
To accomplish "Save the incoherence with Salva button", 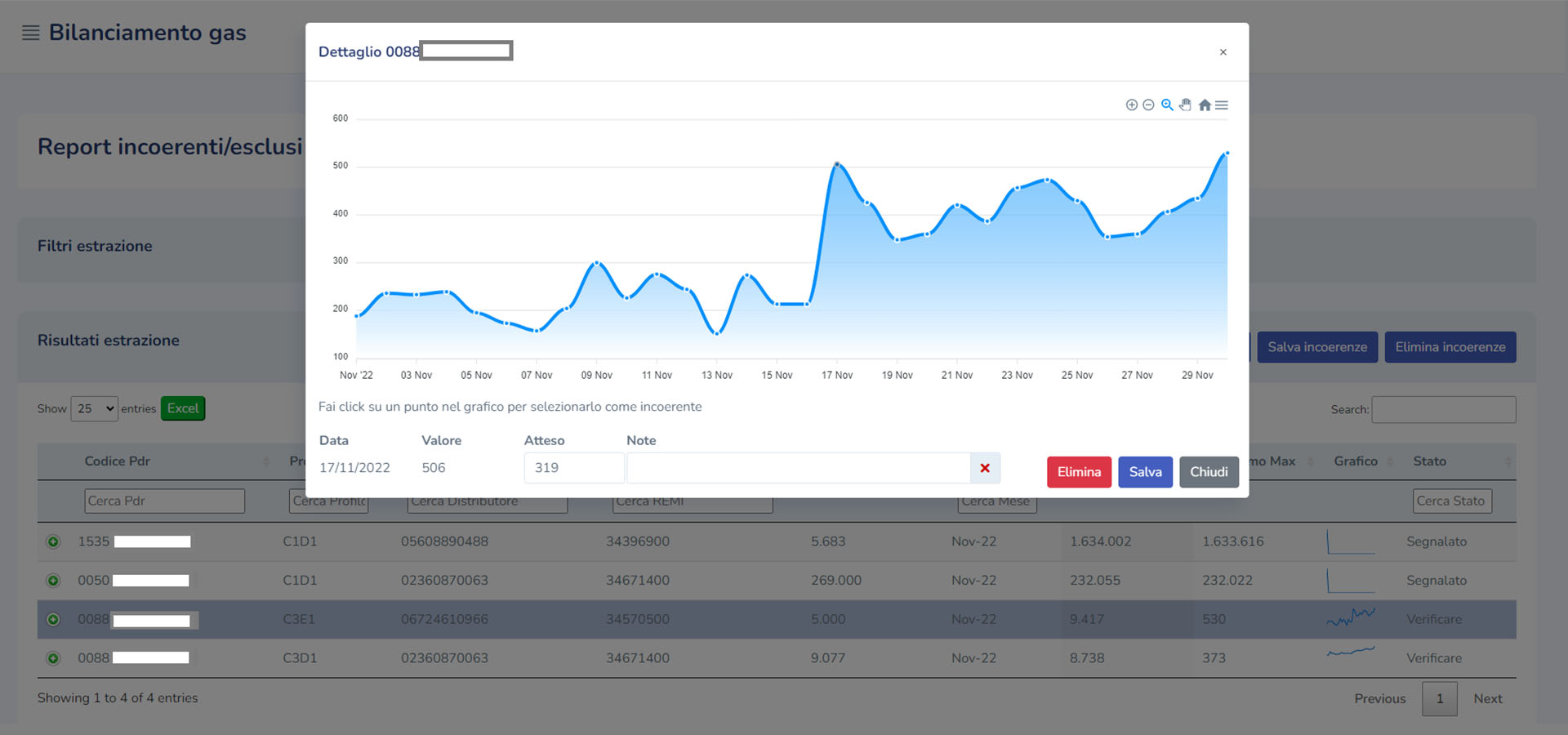I will click(1145, 472).
